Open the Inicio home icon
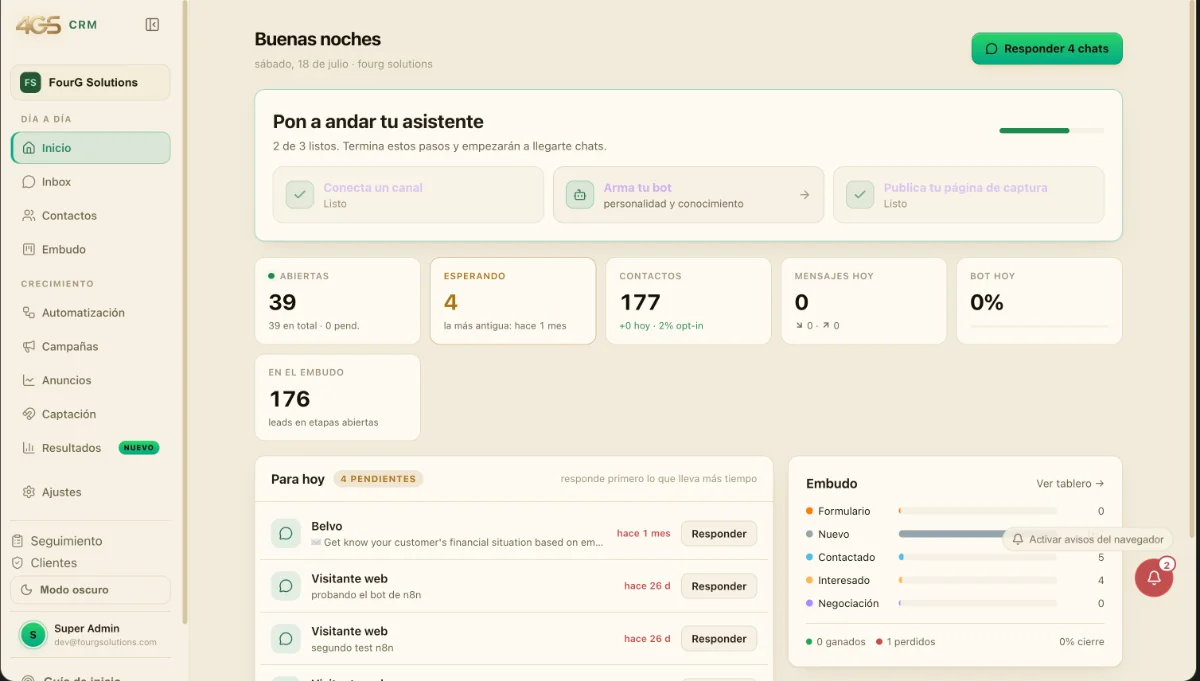Viewport: 1200px width, 681px height. pyautogui.click(x=29, y=148)
